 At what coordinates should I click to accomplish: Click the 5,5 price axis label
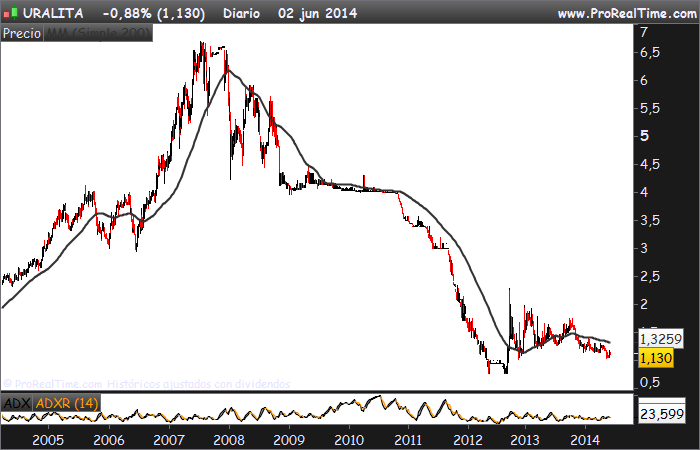[x=650, y=108]
